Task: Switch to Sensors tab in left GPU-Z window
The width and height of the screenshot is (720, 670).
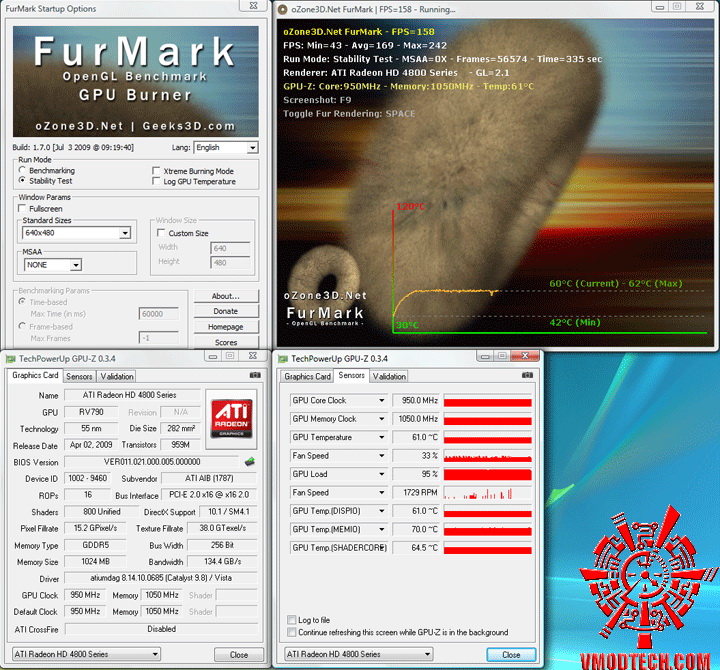Action: click(79, 377)
